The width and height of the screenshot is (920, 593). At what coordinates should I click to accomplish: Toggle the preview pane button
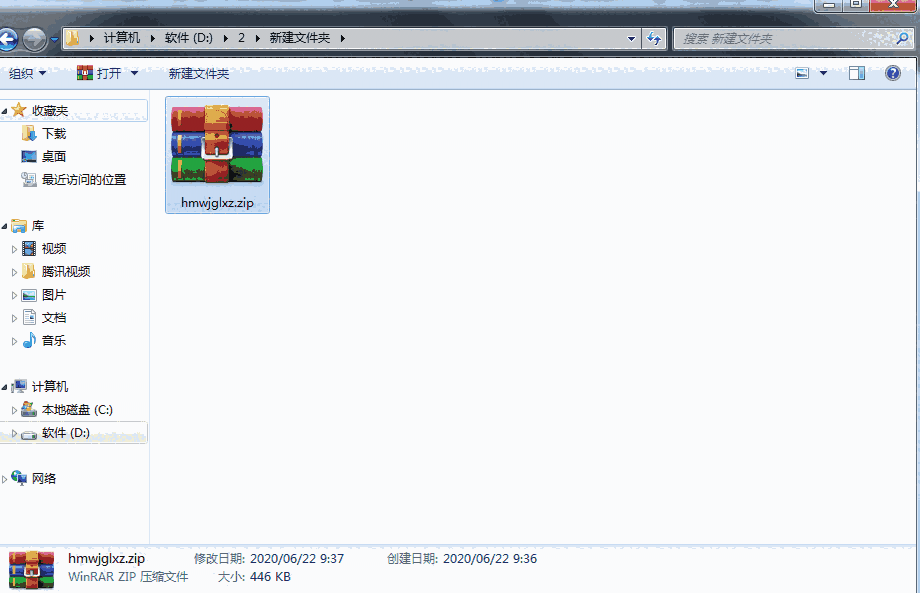point(857,72)
